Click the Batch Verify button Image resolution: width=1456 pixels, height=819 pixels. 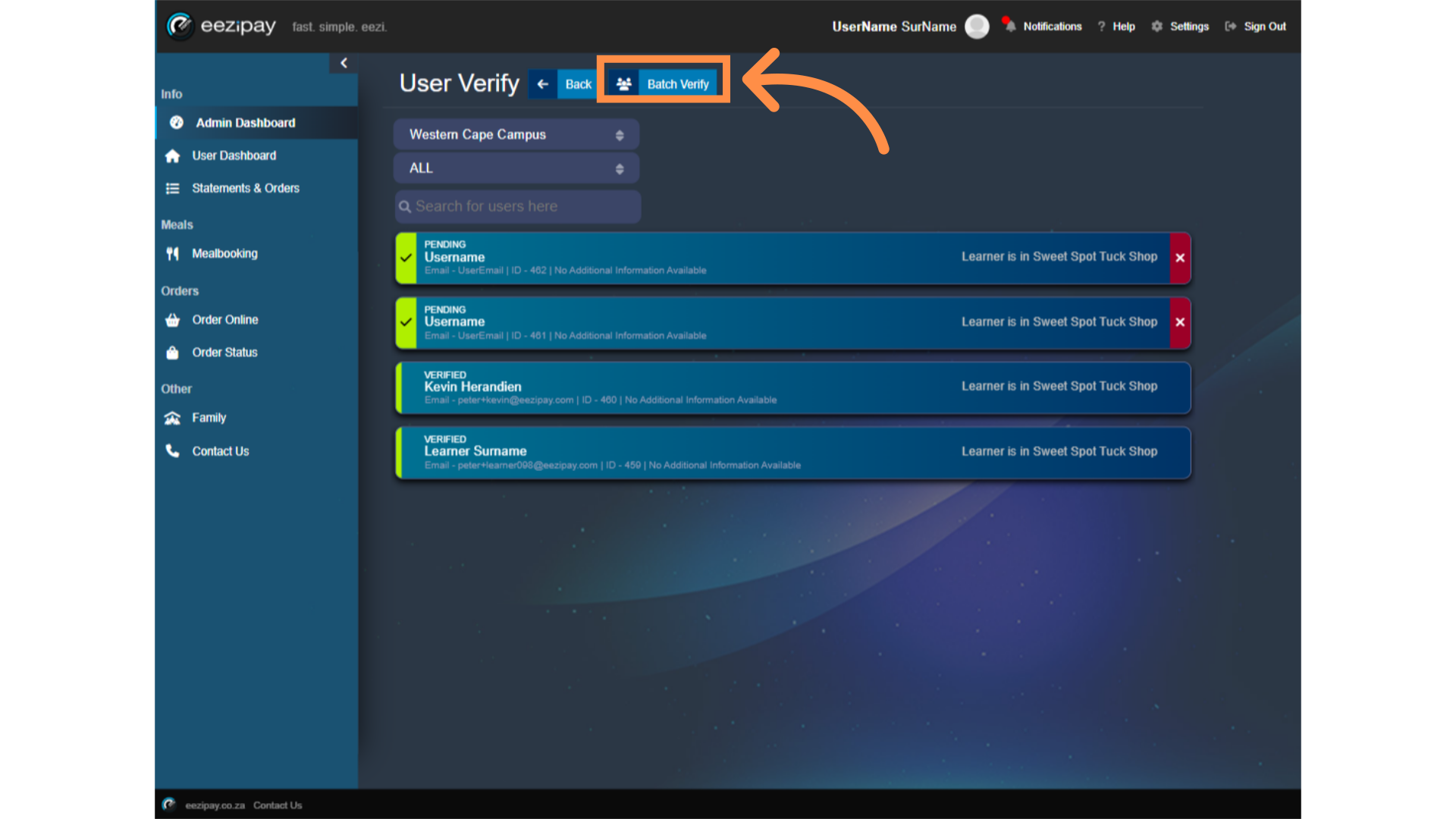point(664,84)
